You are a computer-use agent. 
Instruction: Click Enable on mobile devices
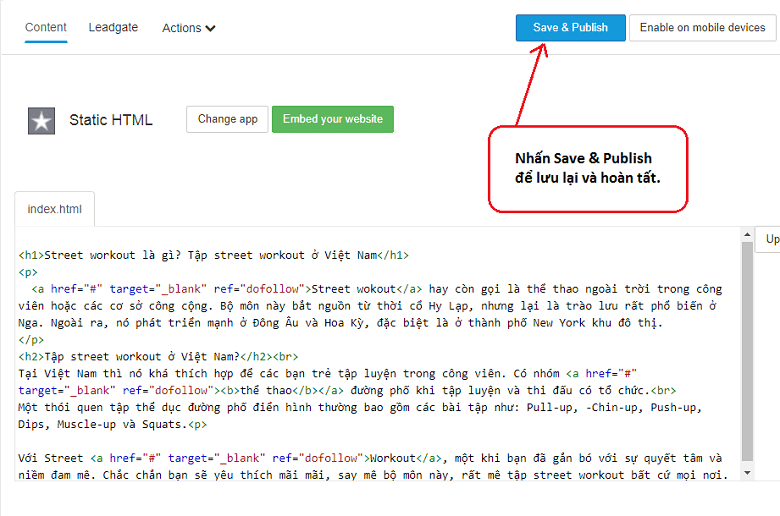point(702,28)
